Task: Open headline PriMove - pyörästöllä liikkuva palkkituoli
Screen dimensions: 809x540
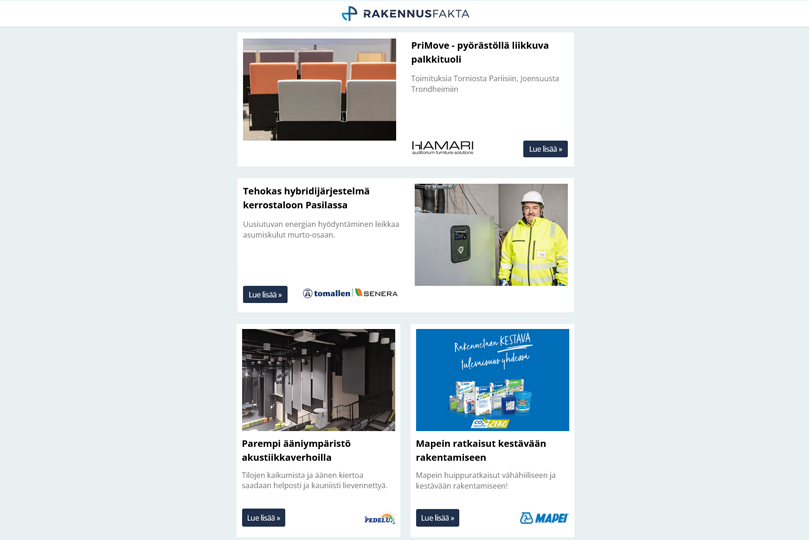Action: pyautogui.click(x=480, y=53)
